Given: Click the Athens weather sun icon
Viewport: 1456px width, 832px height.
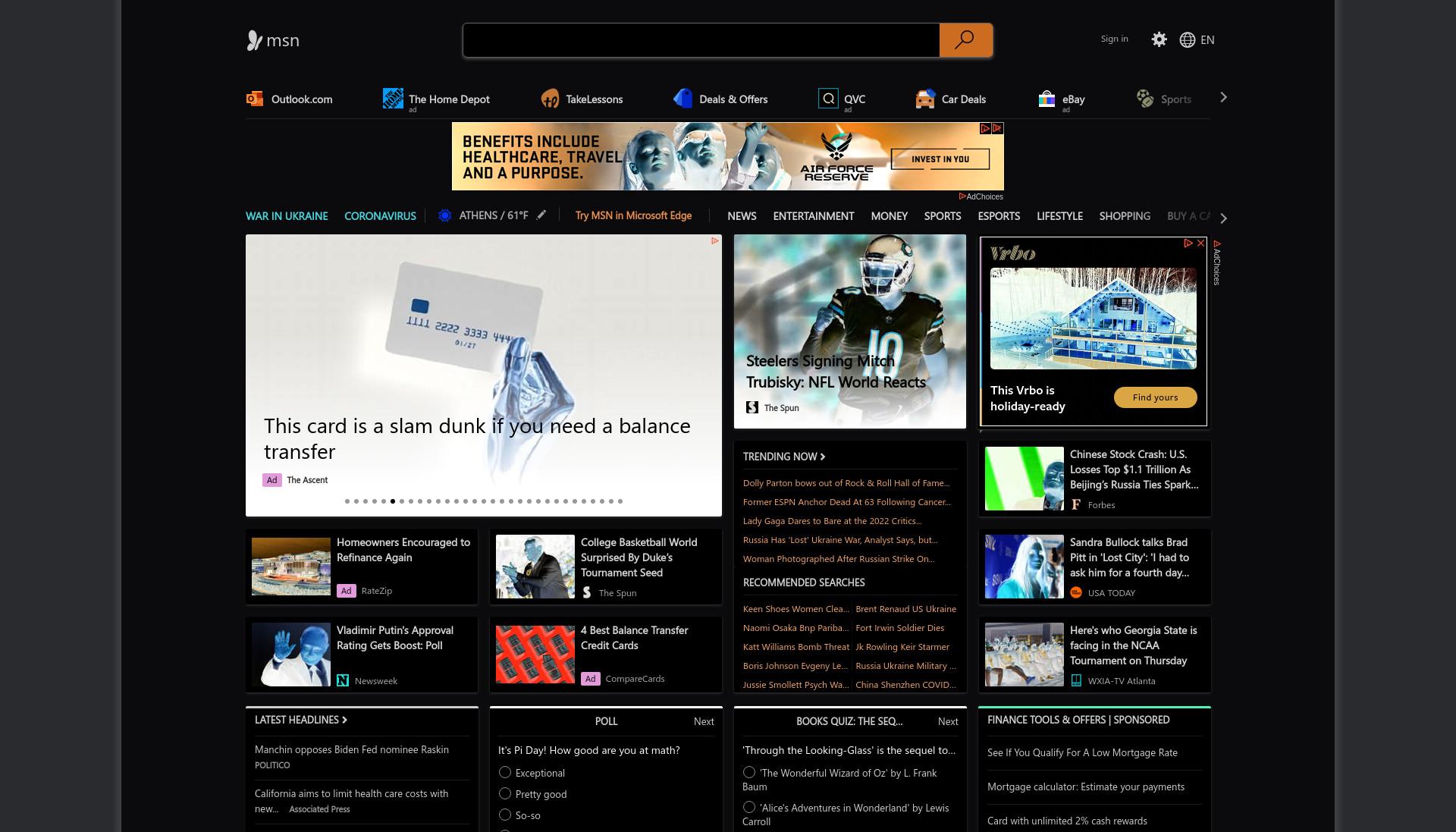Looking at the screenshot, I should [445, 215].
